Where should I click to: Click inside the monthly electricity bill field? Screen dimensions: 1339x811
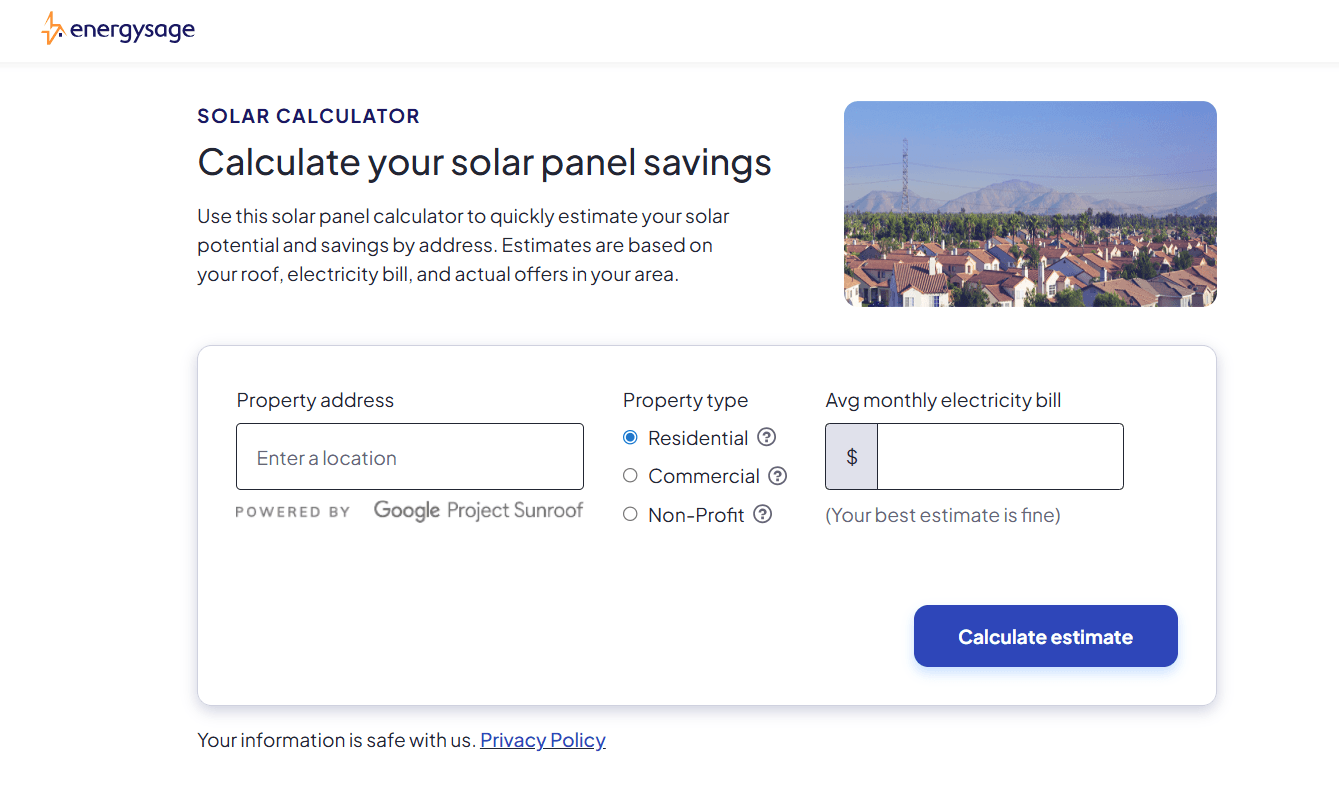pyautogui.click(x=999, y=456)
